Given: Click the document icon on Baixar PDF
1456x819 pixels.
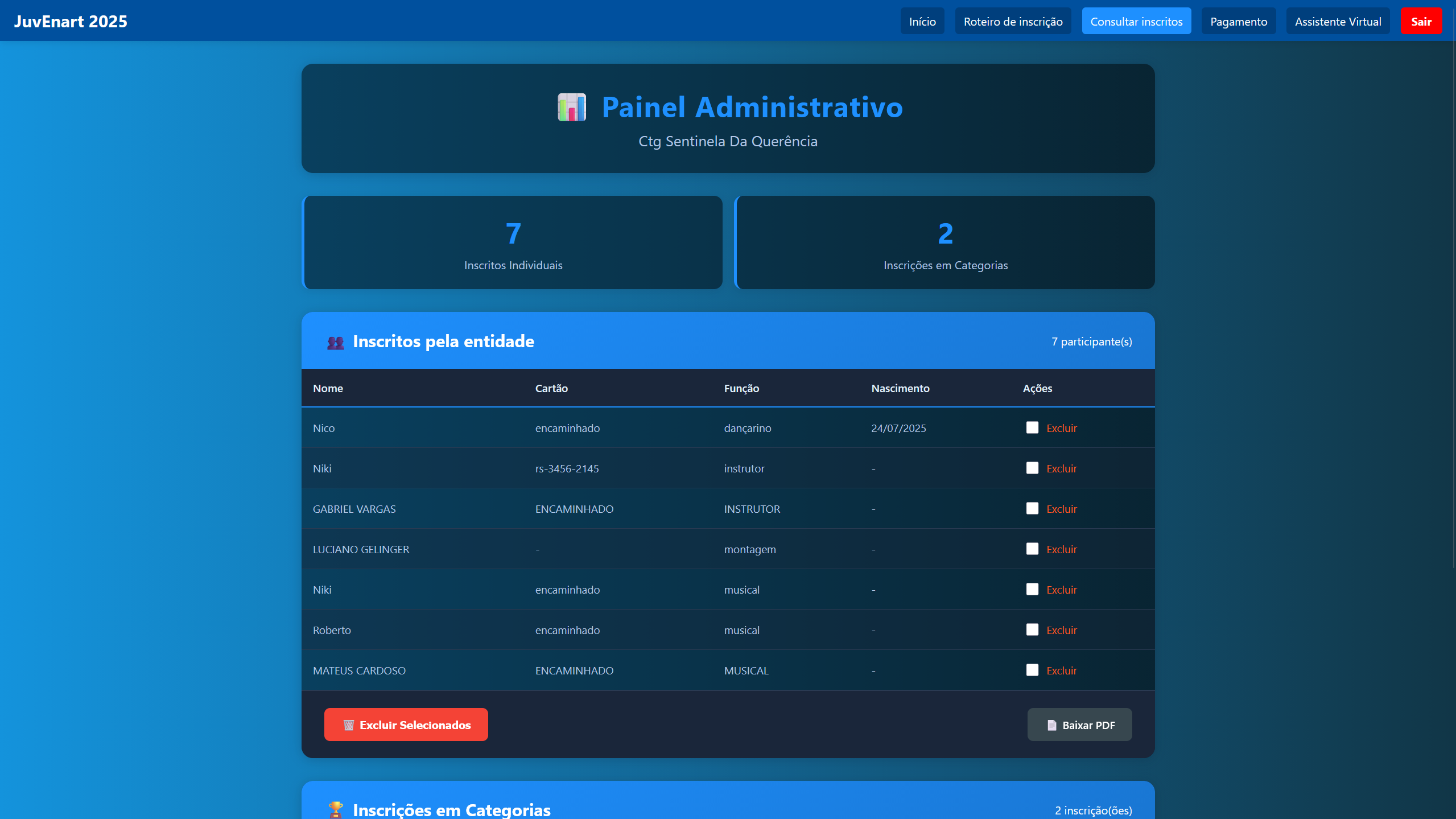Looking at the screenshot, I should (x=1051, y=725).
